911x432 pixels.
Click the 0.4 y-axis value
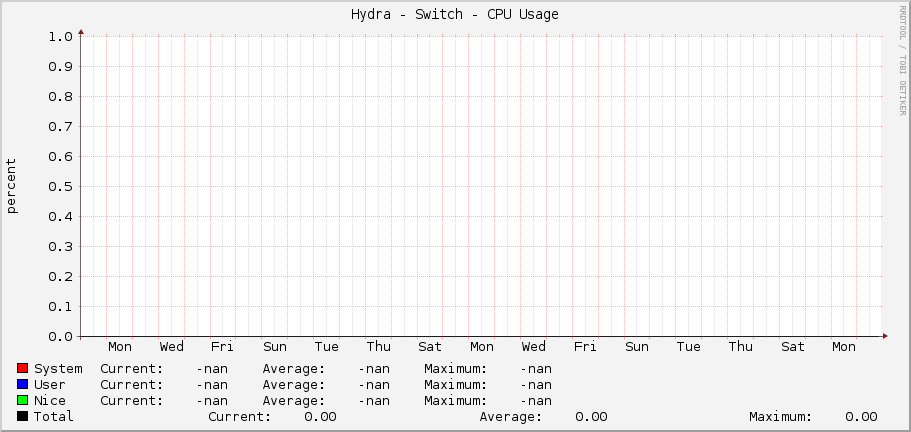(x=60, y=217)
